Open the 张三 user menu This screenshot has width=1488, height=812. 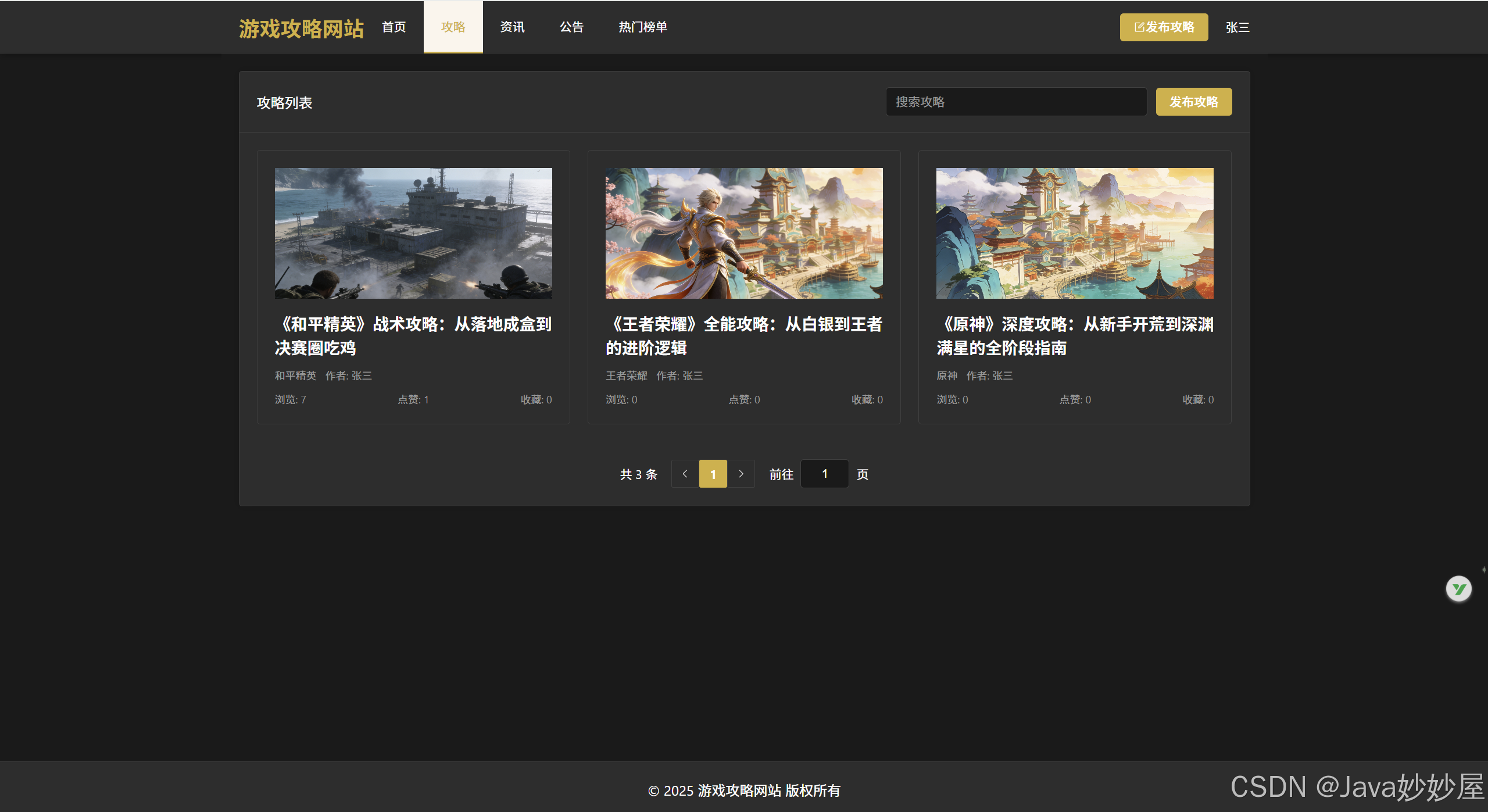click(1237, 27)
